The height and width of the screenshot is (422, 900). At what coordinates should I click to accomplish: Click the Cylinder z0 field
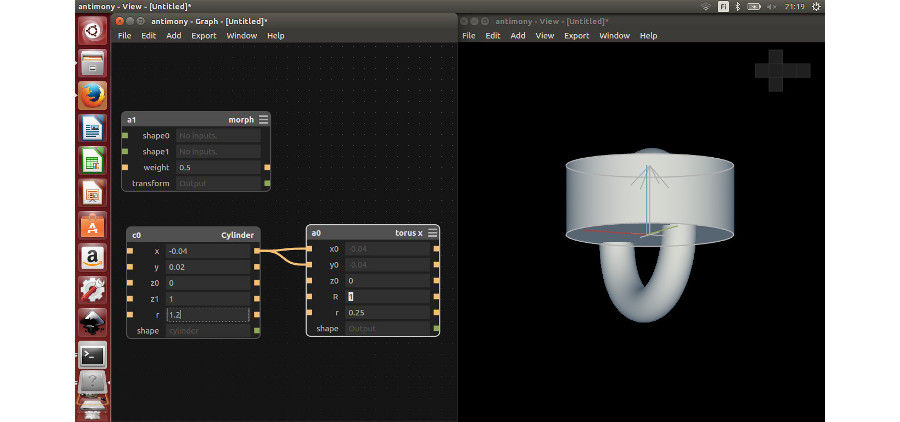(208, 283)
